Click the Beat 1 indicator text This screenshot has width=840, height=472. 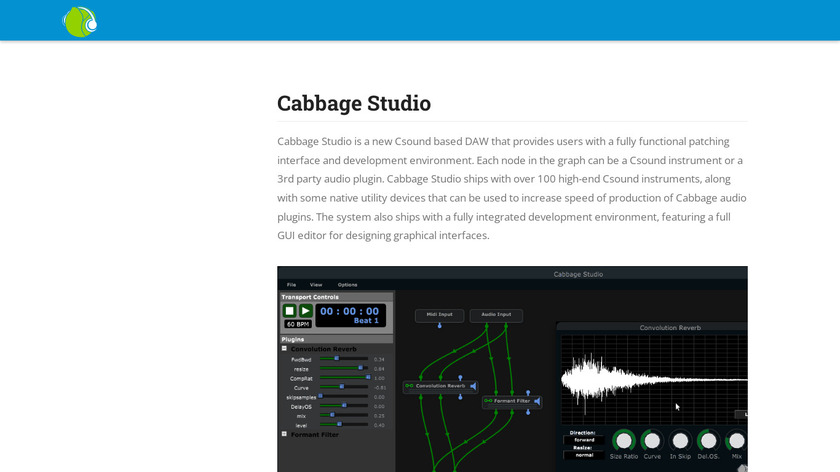coord(366,320)
